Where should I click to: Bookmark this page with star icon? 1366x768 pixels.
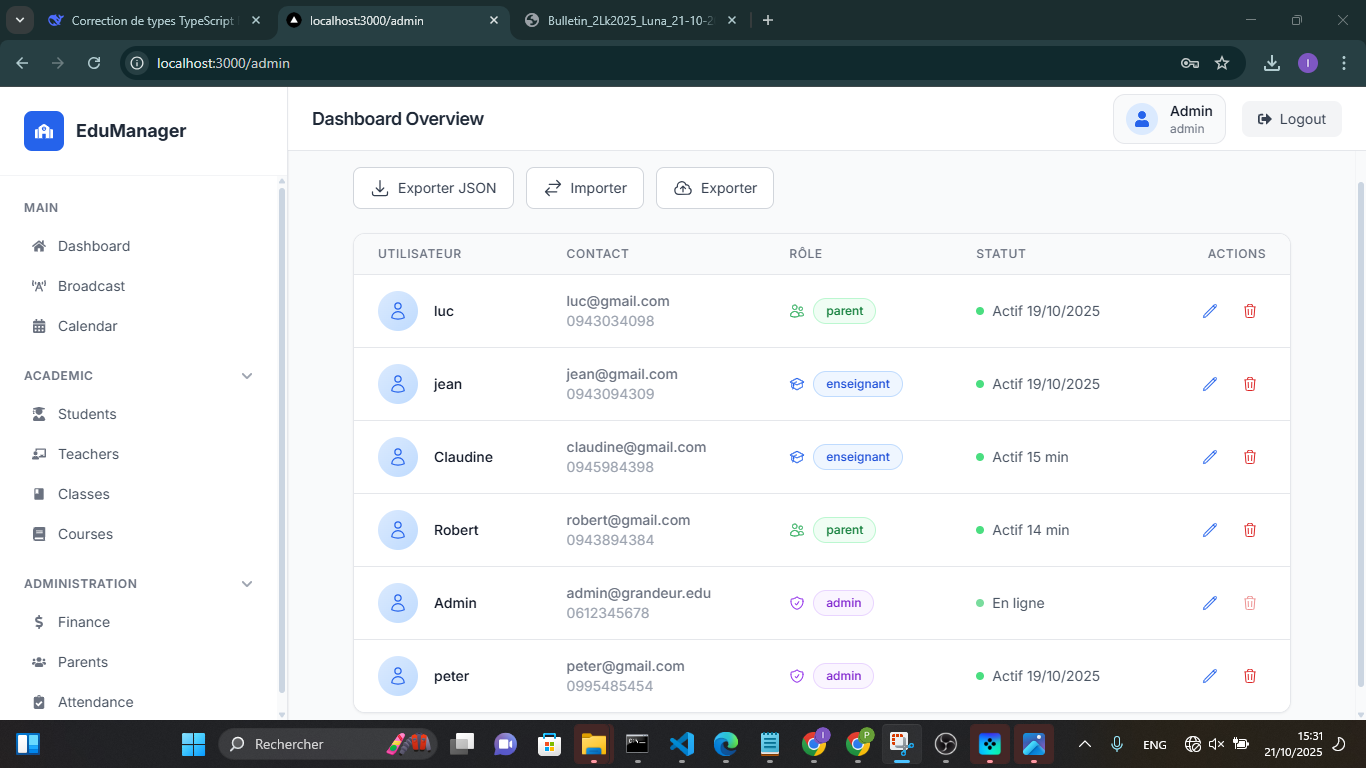click(1222, 63)
